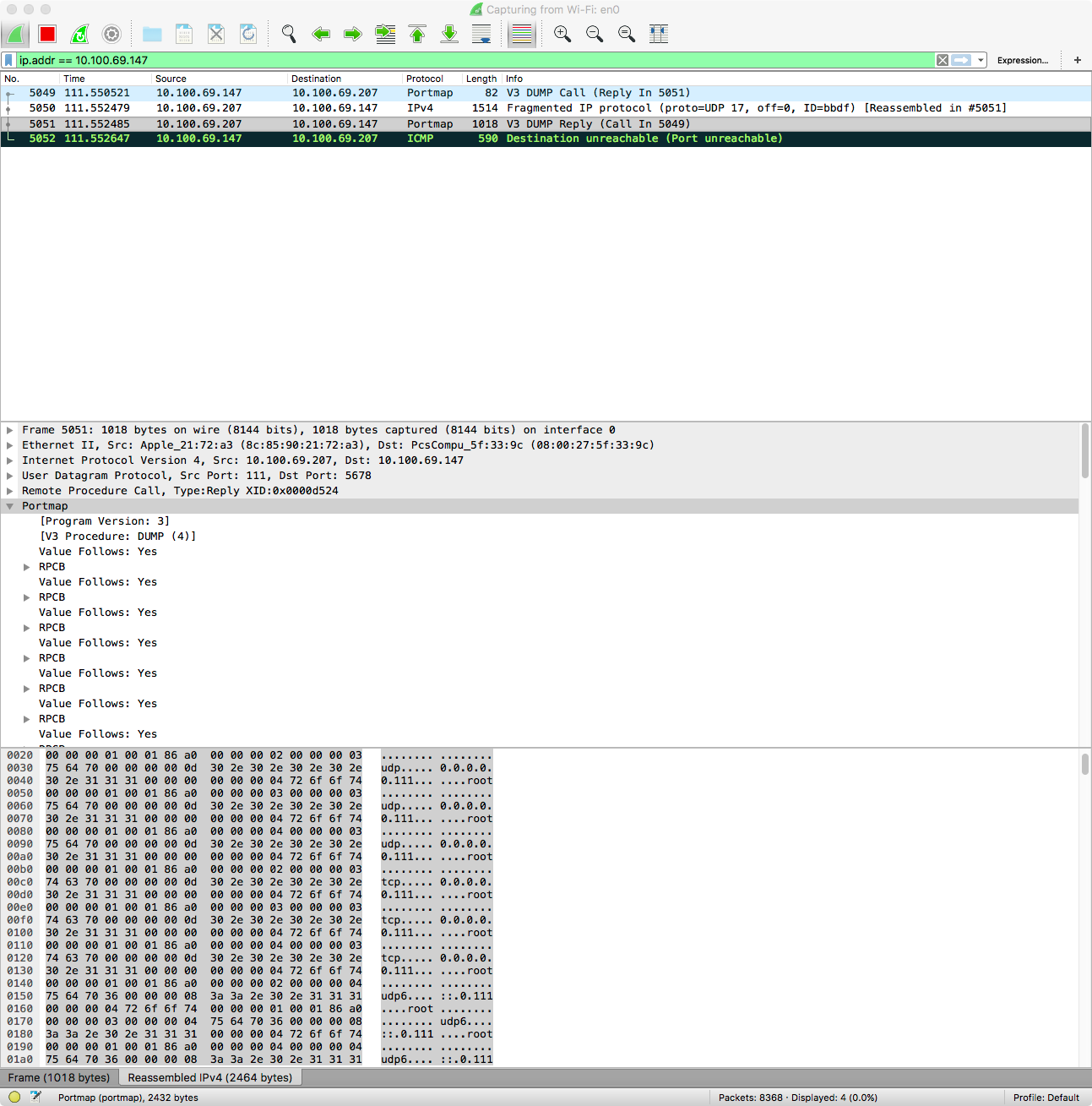Click the Portmap (portmap), 2432 bytes status

(128, 1098)
